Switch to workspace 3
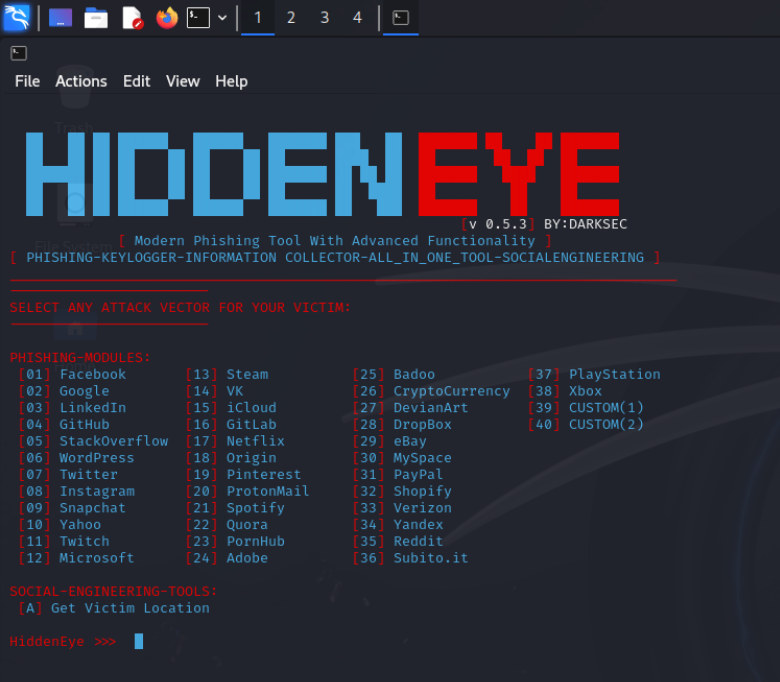Screen dimensions: 780x682 (x=324, y=18)
